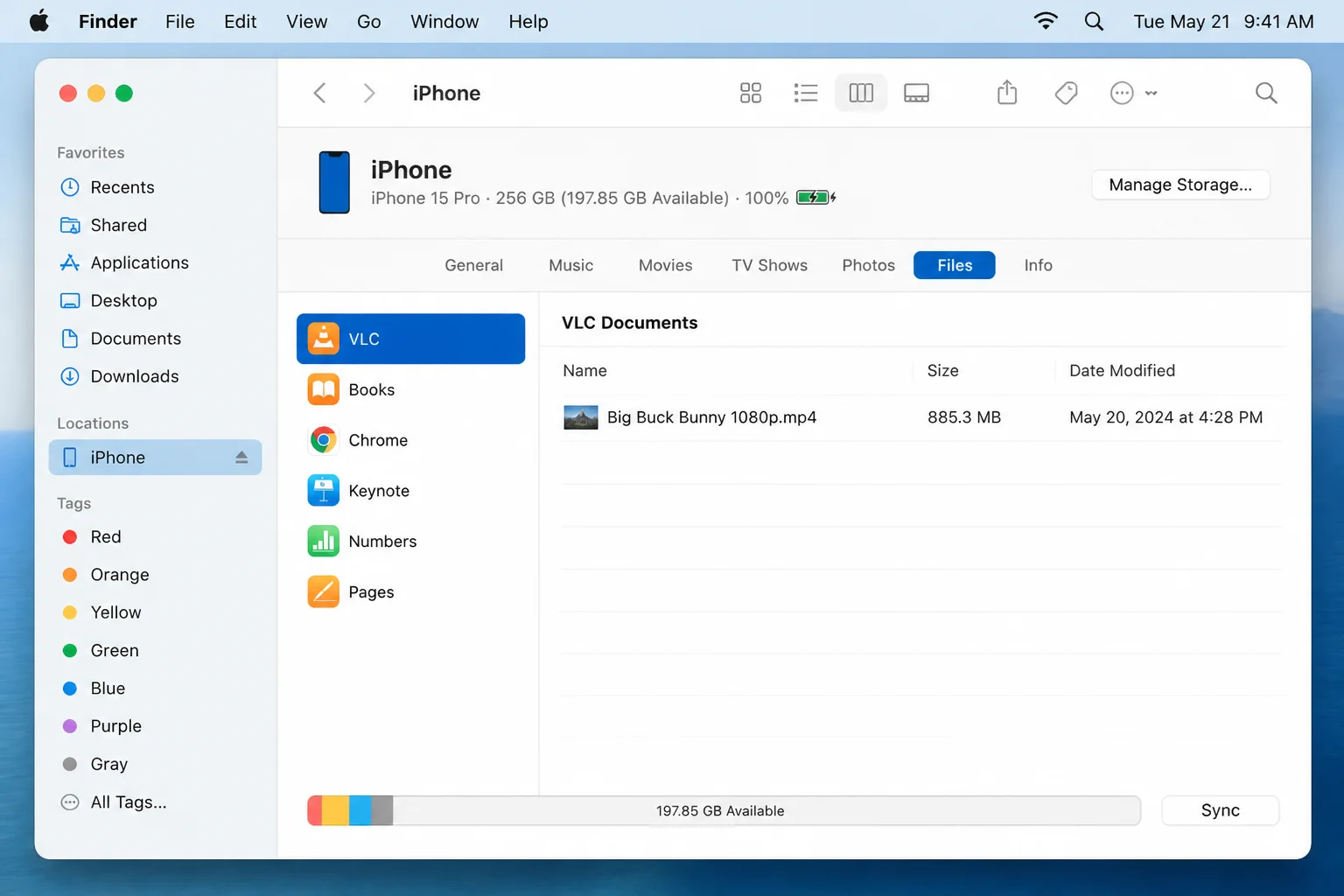
Task: Select the Keynote app in list
Action: coord(410,491)
